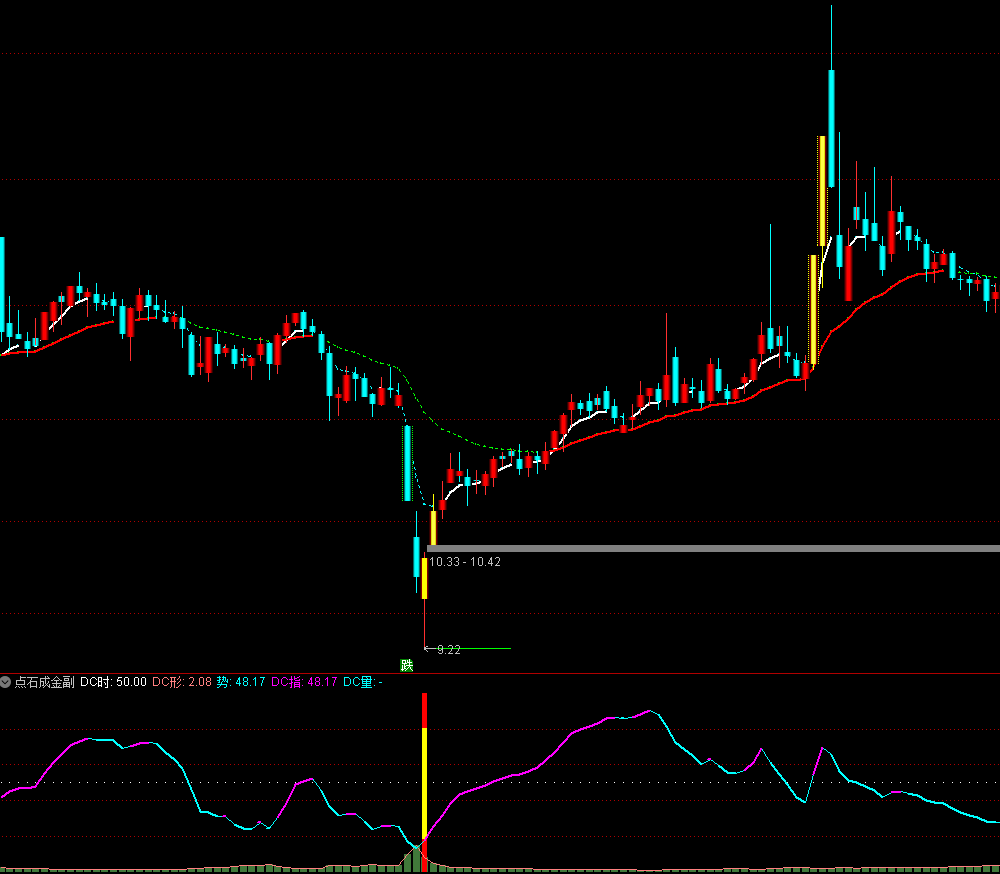Click the 10.33 - 10.42 gap price label
The height and width of the screenshot is (874, 1000).
465,562
